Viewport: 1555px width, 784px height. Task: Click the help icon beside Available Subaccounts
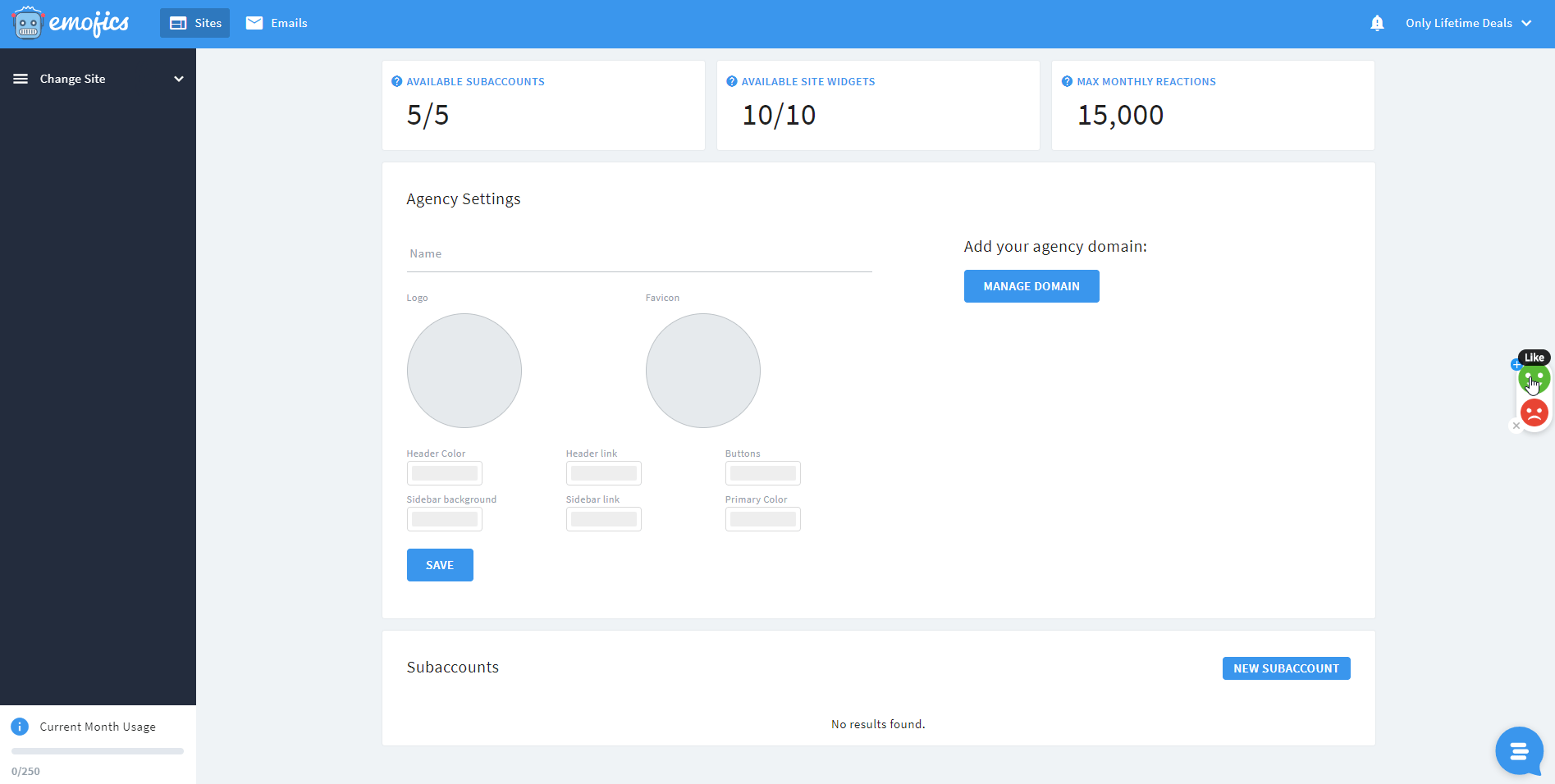point(396,81)
